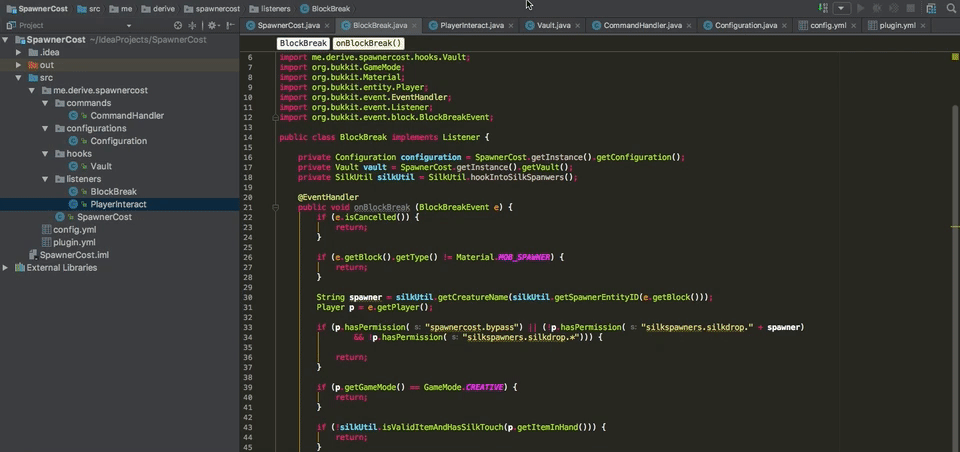
Task: Collapse the hooks package
Action: click(45, 154)
